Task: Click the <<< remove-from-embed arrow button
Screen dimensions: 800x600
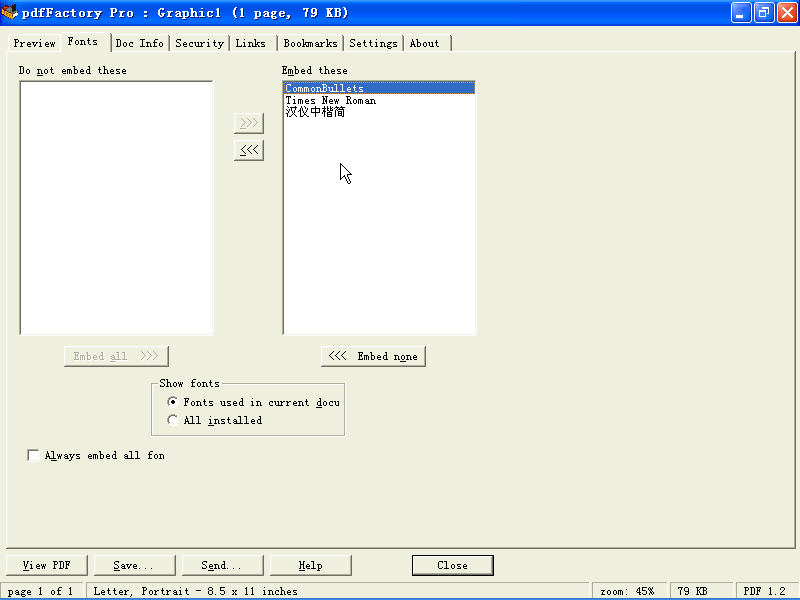Action: [249, 150]
